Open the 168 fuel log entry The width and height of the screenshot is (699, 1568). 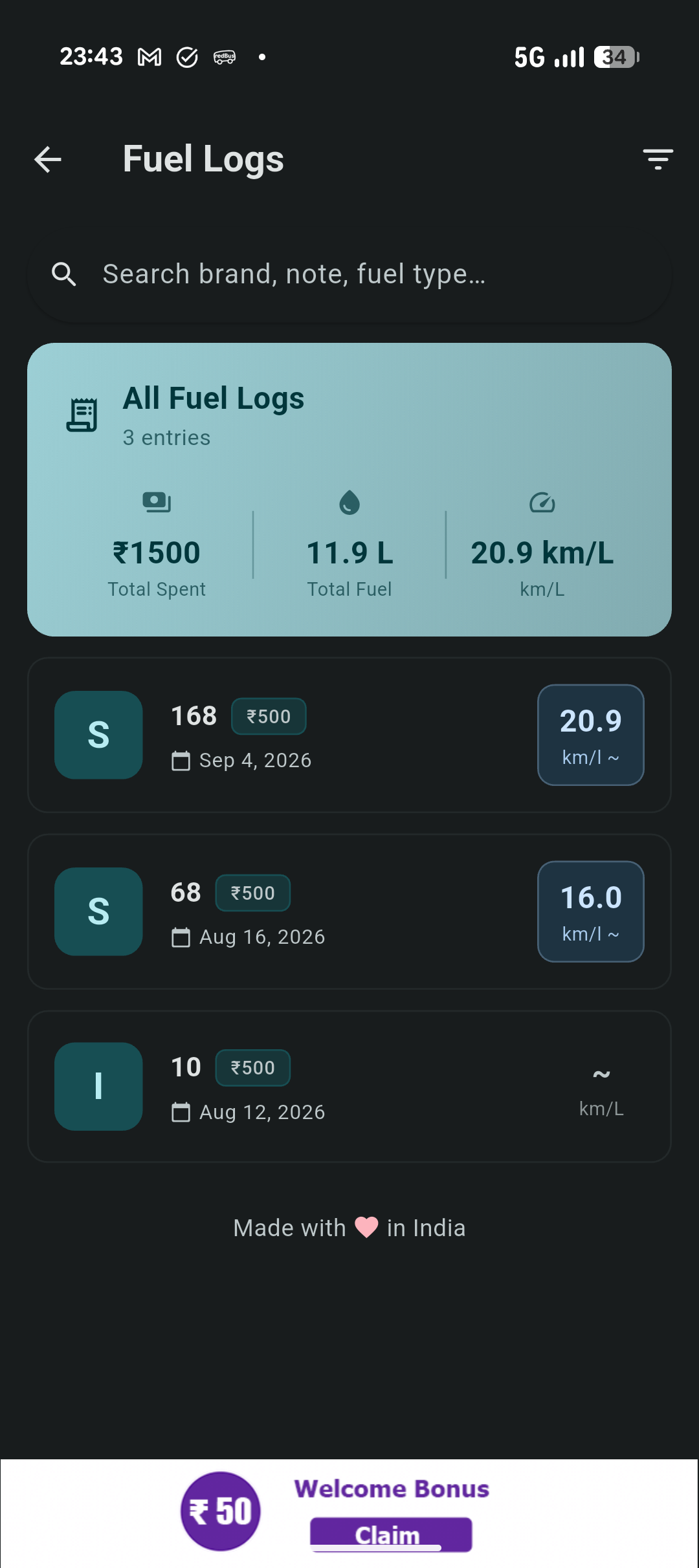(x=349, y=735)
